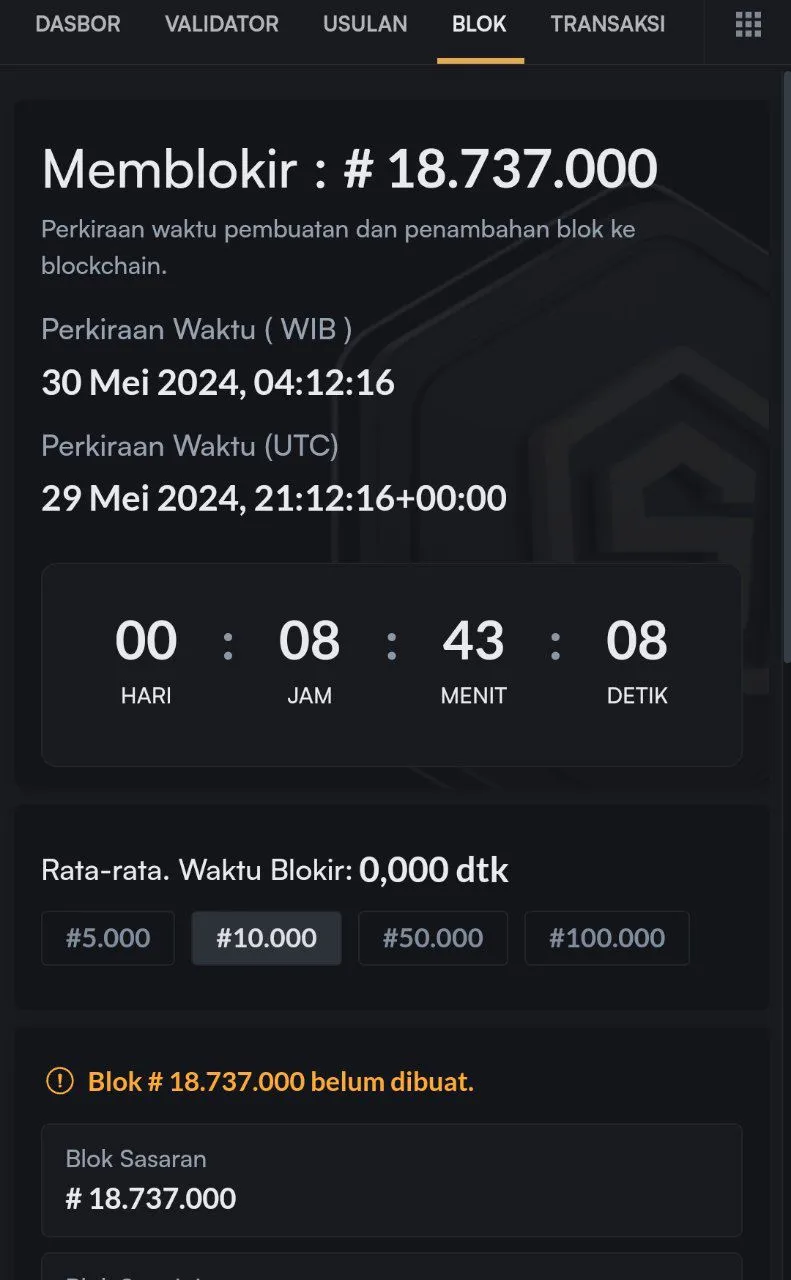The image size is (791, 1280).
Task: Click the countdown MENIT value
Action: coord(474,641)
